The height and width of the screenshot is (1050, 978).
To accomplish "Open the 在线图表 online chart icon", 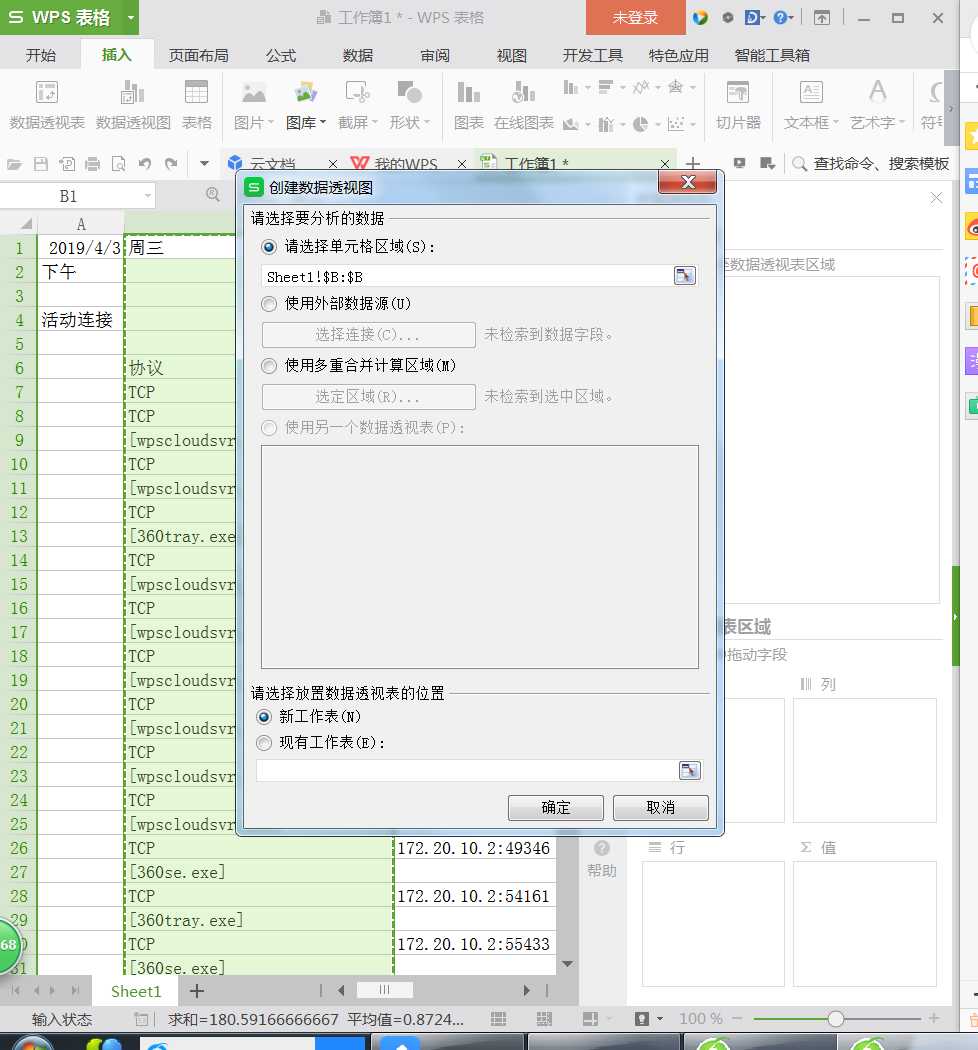I will click(523, 93).
